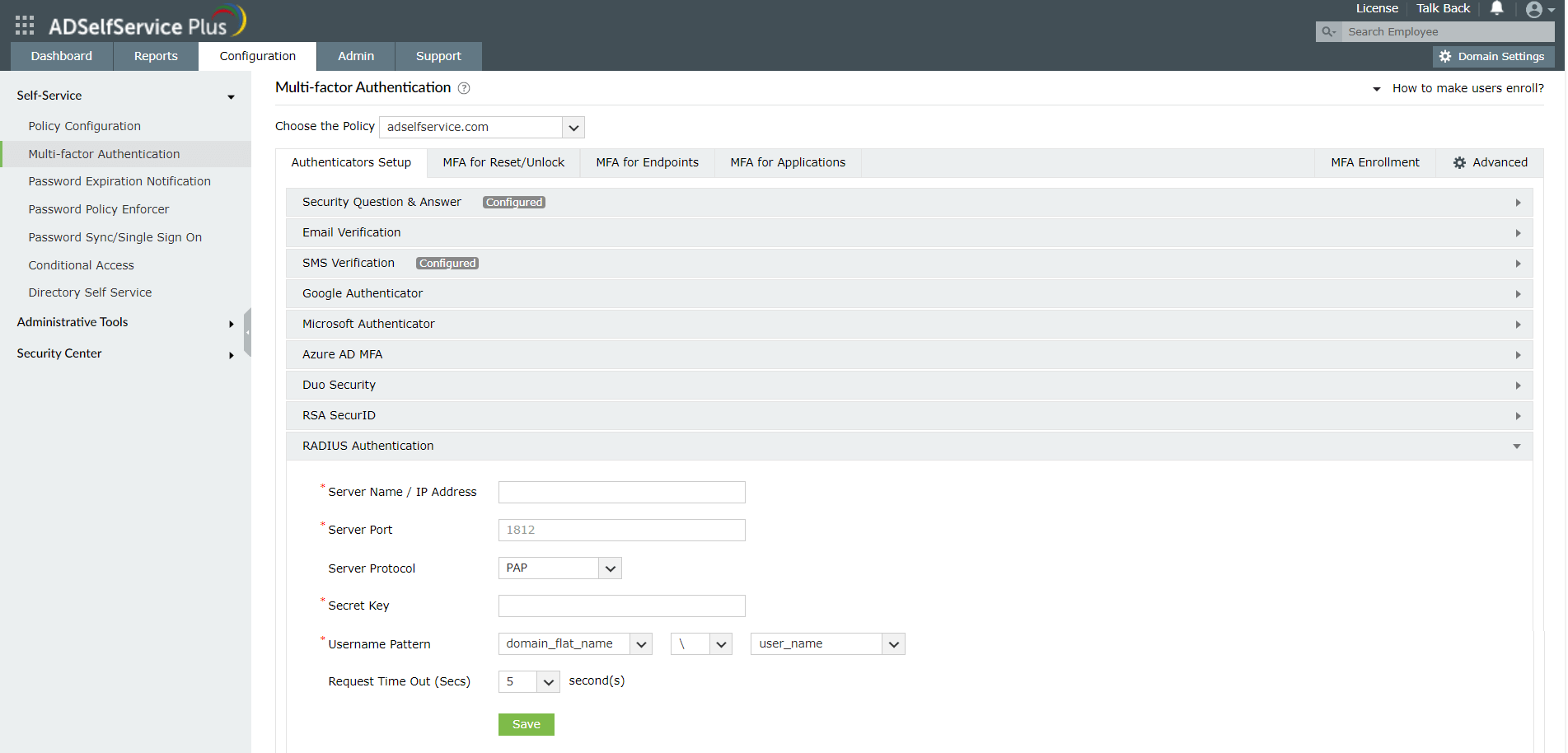Click the Secret Key field
Screen dimensions: 1568x753
pyautogui.click(x=622, y=606)
